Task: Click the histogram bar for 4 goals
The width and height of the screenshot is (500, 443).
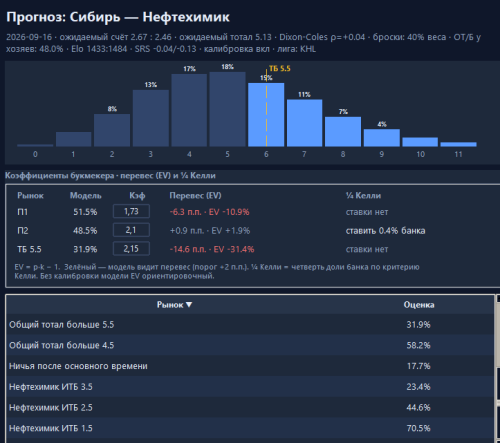Action: pyautogui.click(x=189, y=110)
